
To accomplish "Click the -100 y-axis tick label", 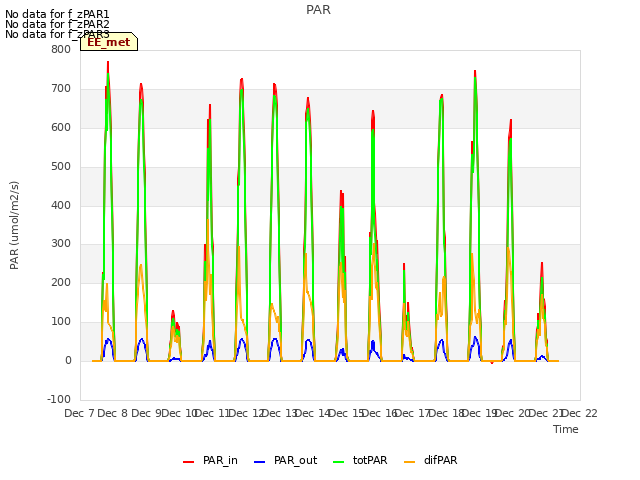I will (59, 399).
